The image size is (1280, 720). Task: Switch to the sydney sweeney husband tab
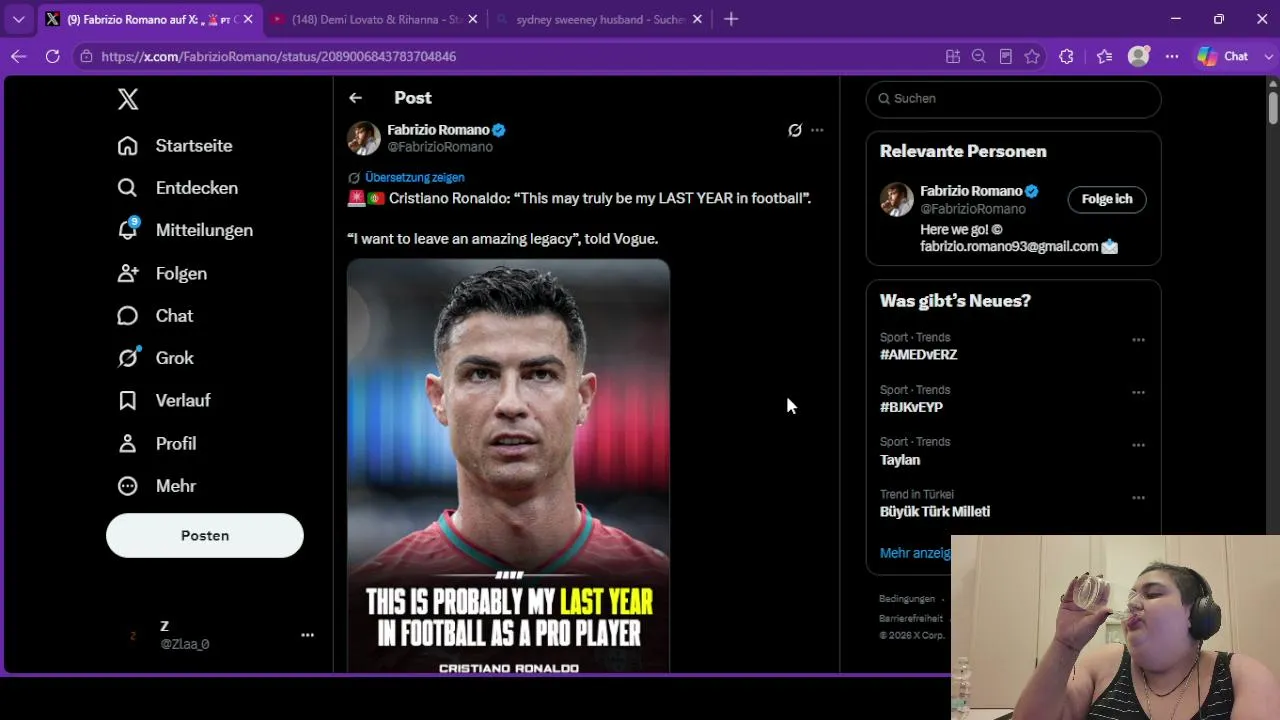tap(598, 19)
